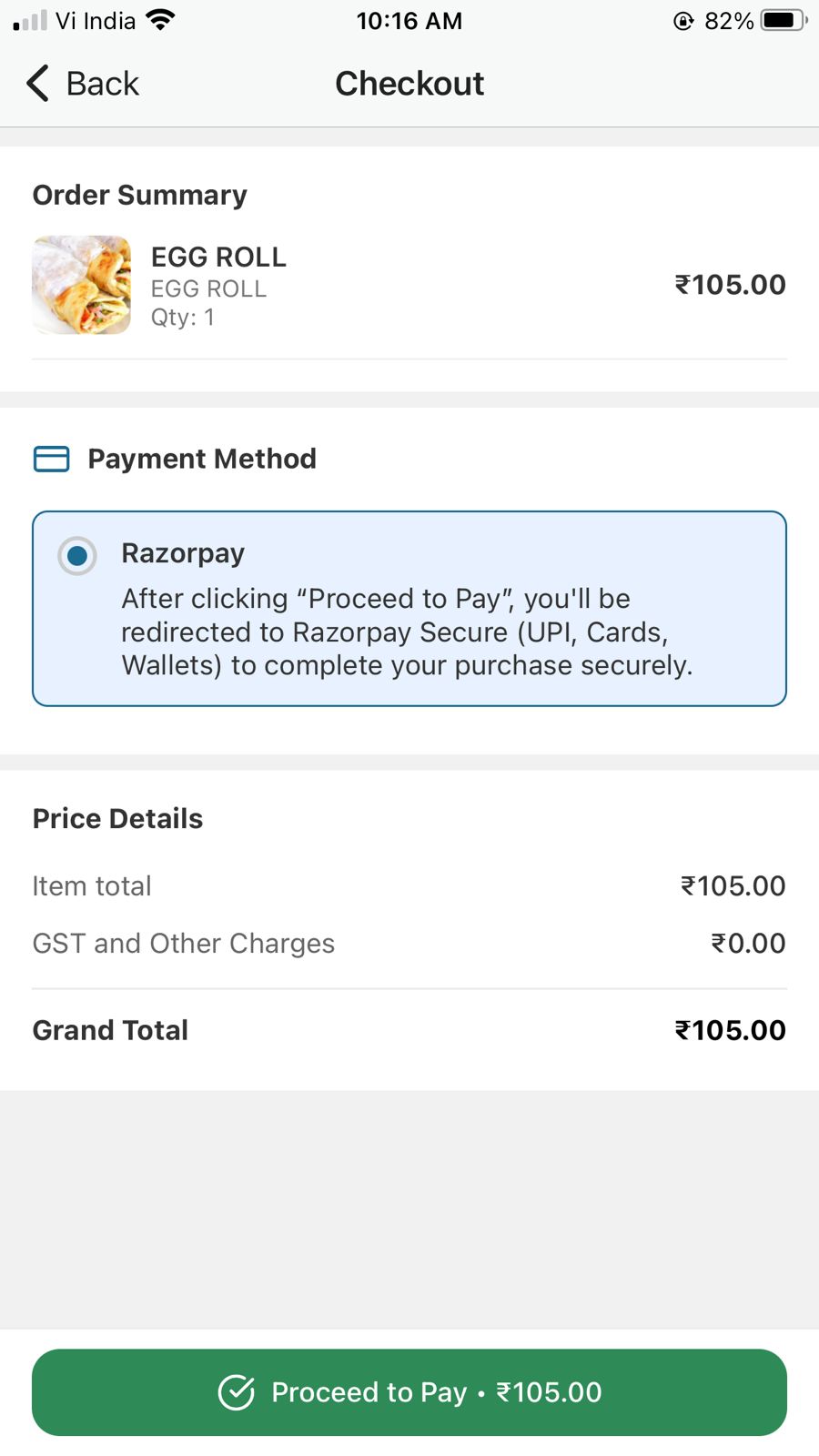This screenshot has width=819, height=1456.
Task: Tap the Egg Roll price ₹105.00
Action: (730, 285)
